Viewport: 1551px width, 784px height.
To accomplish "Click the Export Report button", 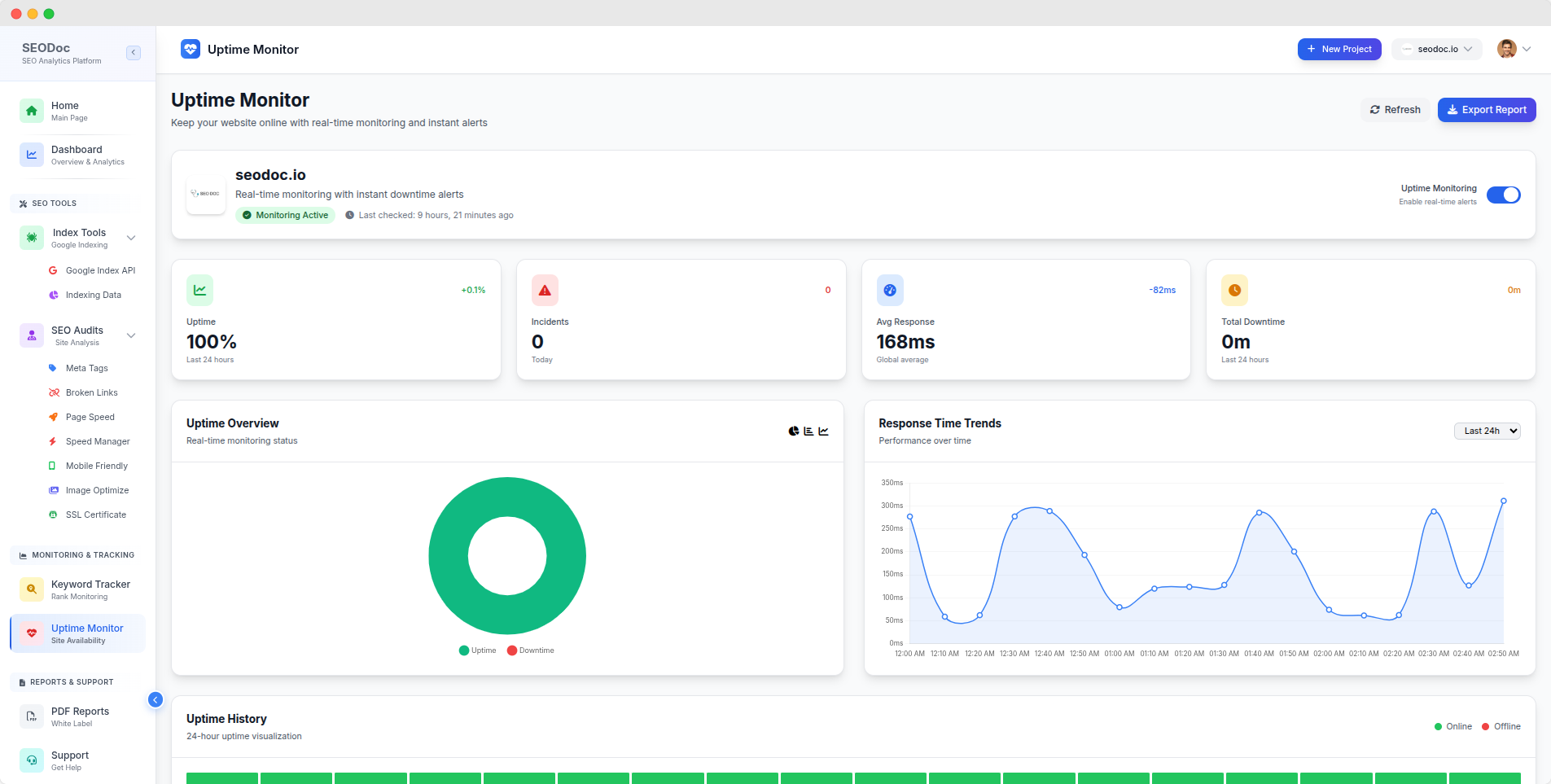I will 1487,110.
